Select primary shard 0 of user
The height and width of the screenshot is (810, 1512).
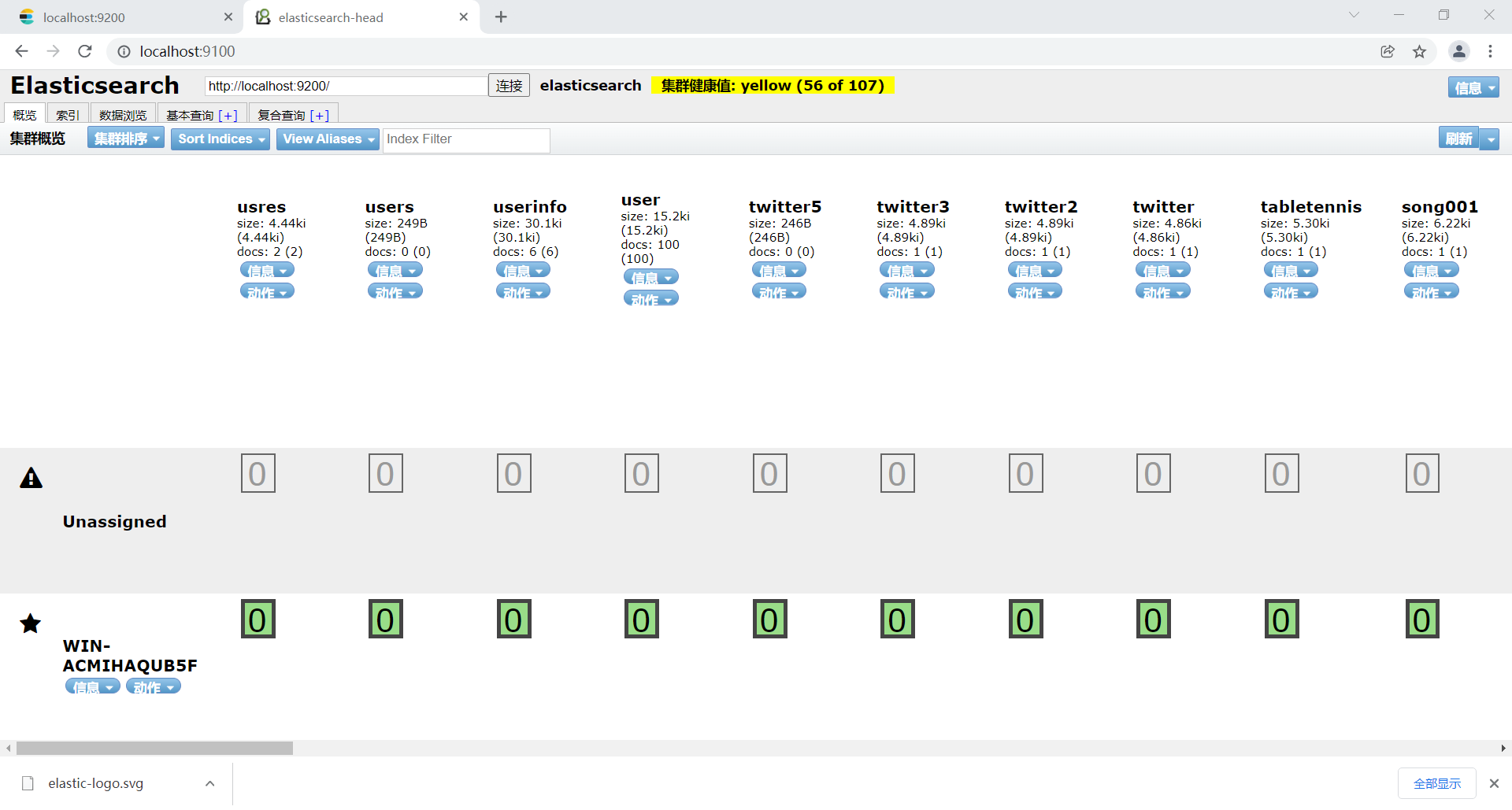click(x=641, y=619)
